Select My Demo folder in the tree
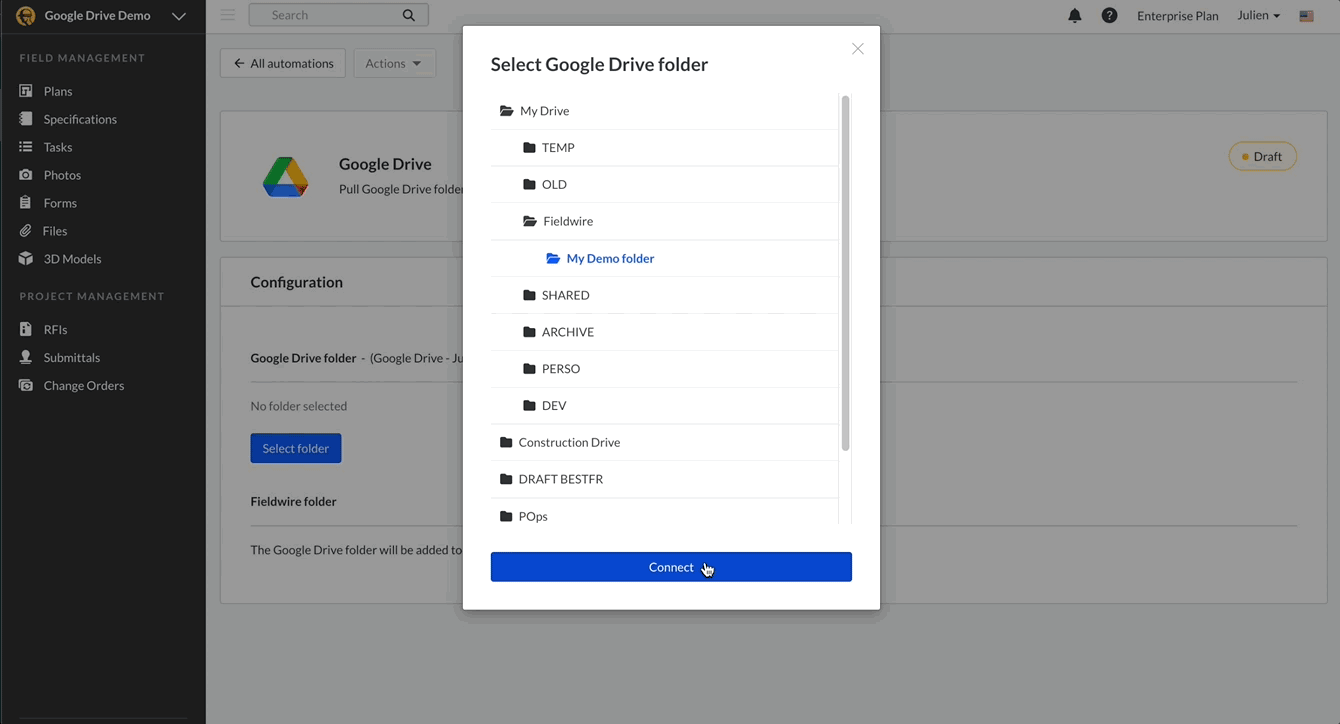The height and width of the screenshot is (724, 1340). pyautogui.click(x=610, y=258)
